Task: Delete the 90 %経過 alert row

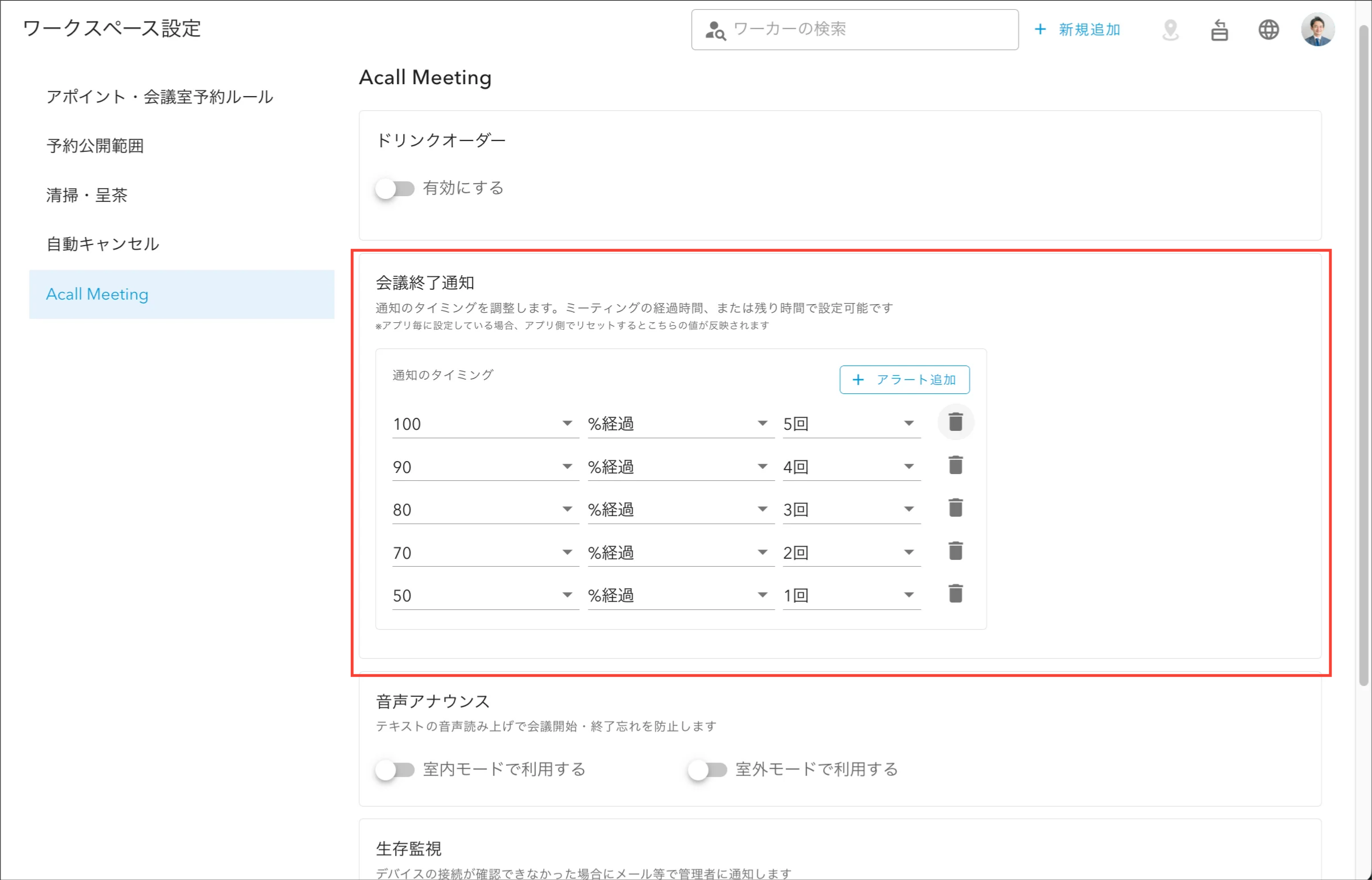Action: 955,465
